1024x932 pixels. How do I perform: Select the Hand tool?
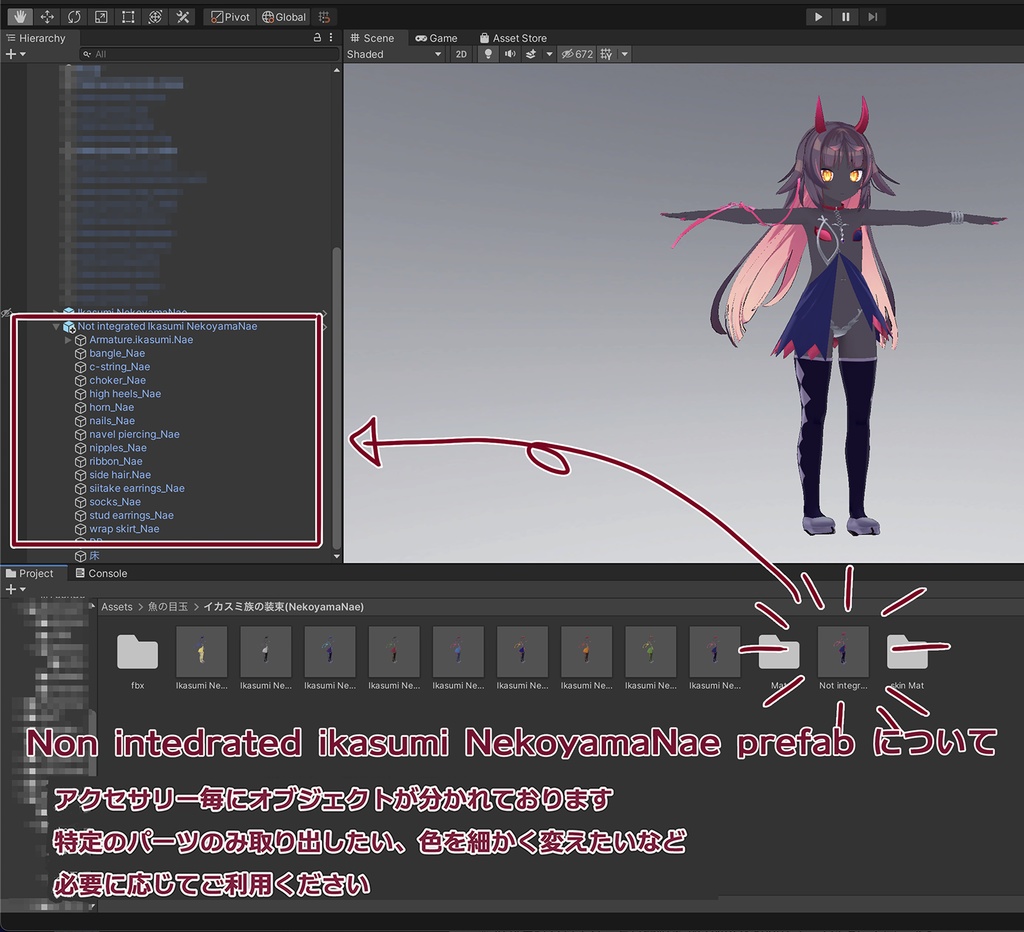(x=20, y=16)
